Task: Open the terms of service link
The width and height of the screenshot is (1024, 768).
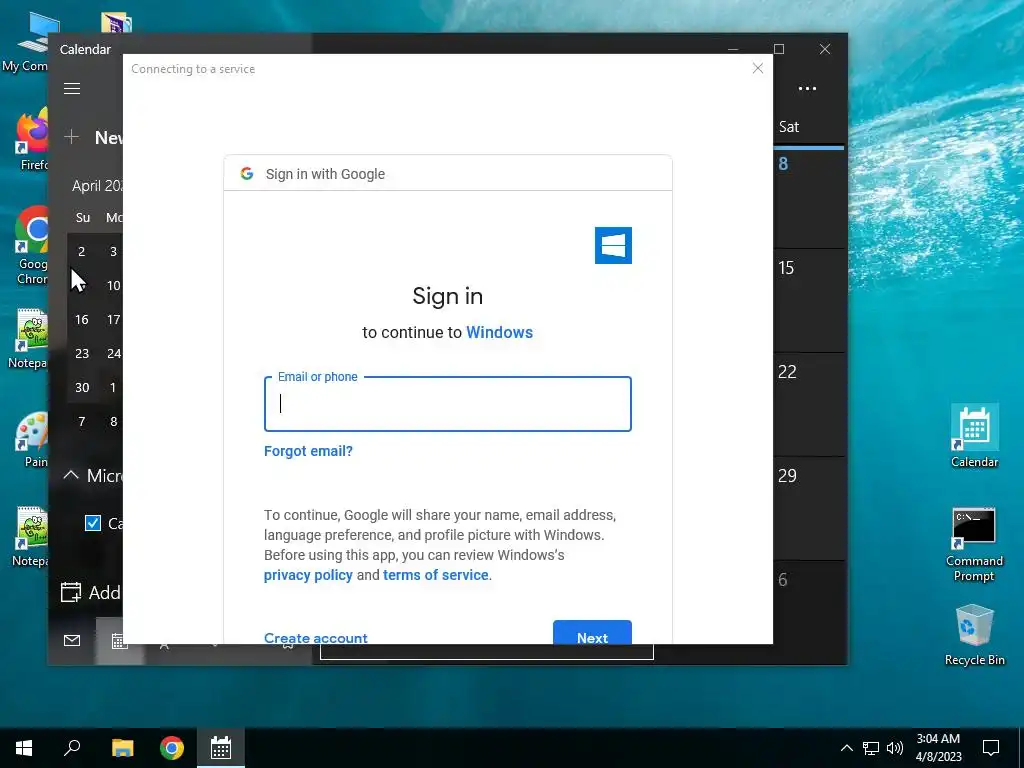Action: pos(436,575)
